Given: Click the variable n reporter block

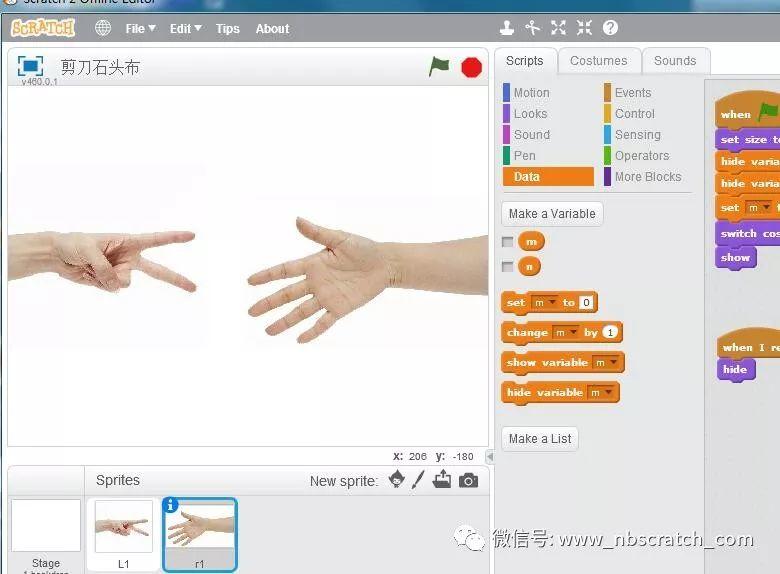Looking at the screenshot, I should (x=529, y=267).
